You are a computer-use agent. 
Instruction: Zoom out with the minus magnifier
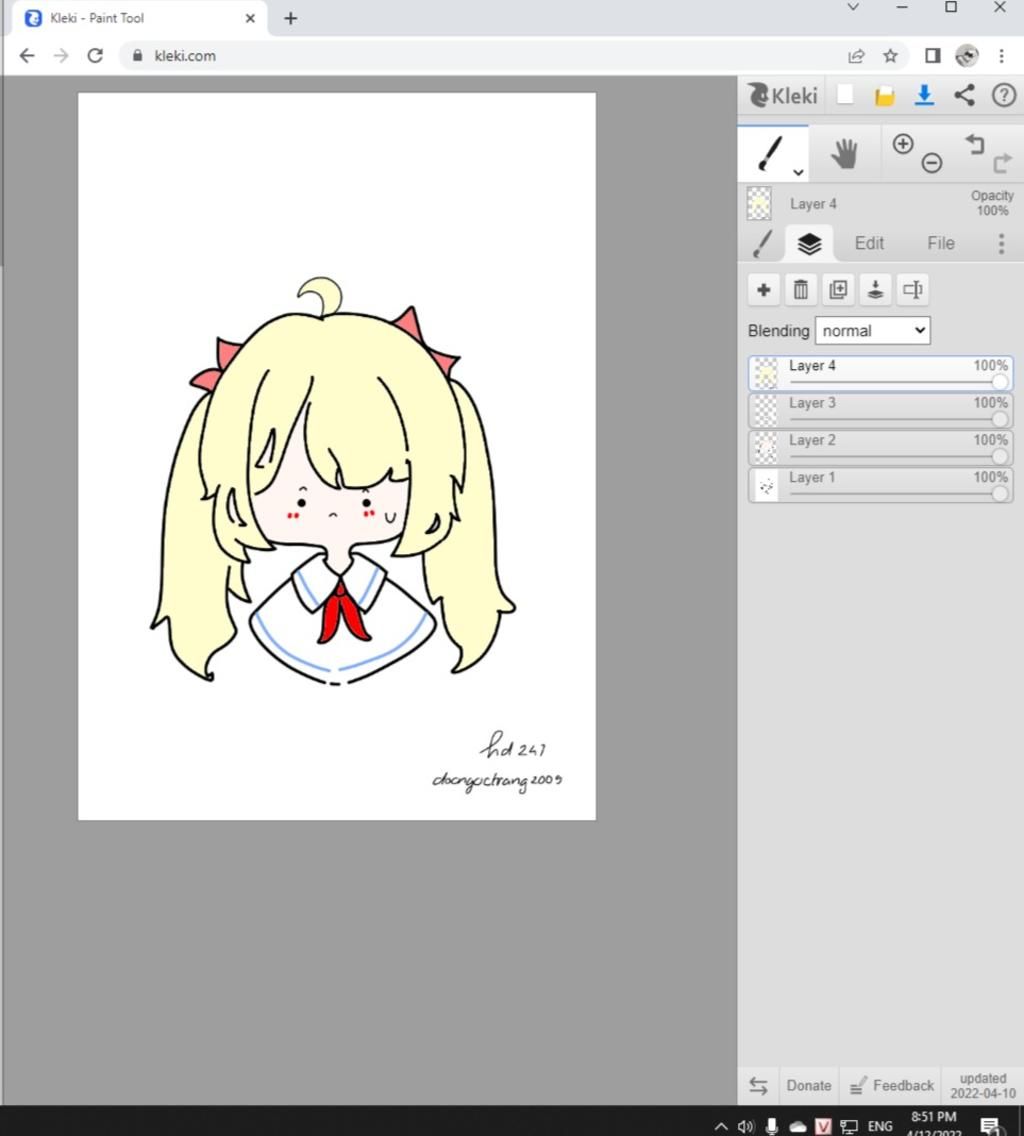click(x=932, y=163)
